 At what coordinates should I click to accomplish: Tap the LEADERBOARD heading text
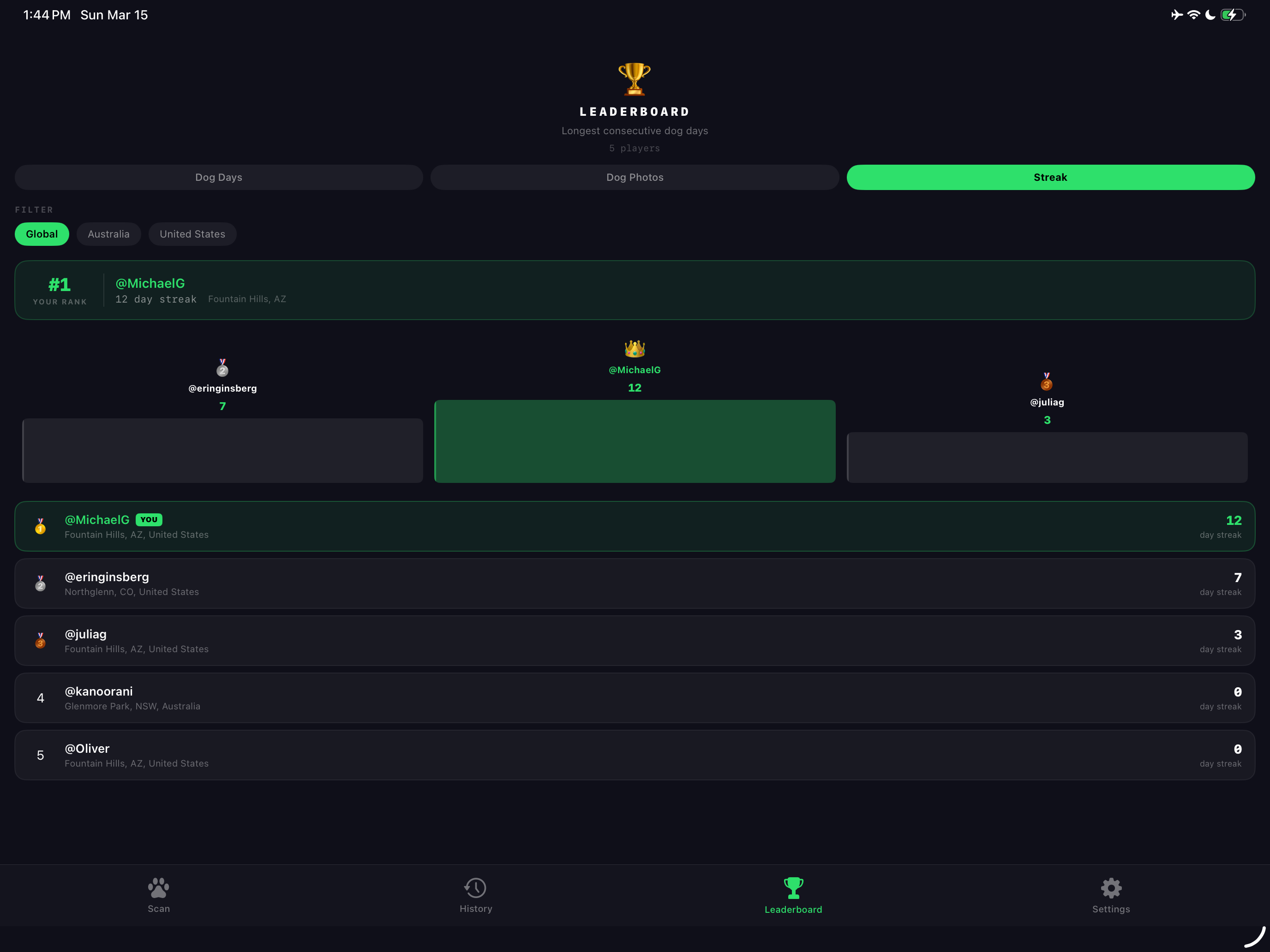click(635, 112)
